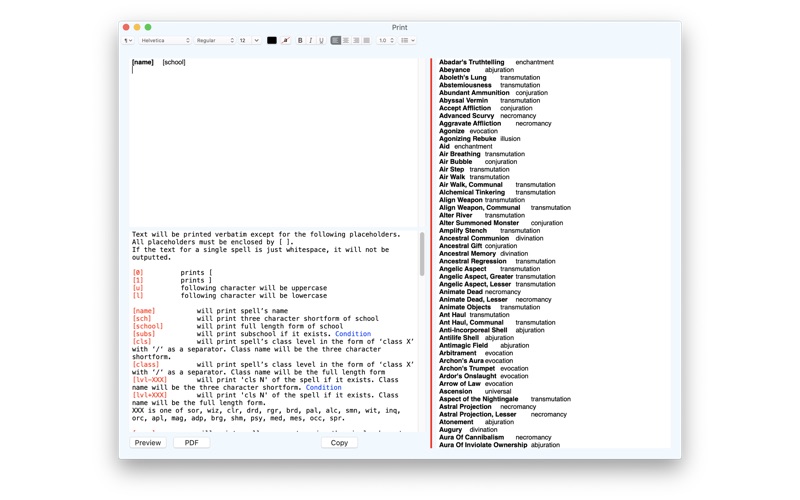Screen dimensions: 800x500
Task: Select Angelic Aspect, Greater in preview
Action: 476,277
